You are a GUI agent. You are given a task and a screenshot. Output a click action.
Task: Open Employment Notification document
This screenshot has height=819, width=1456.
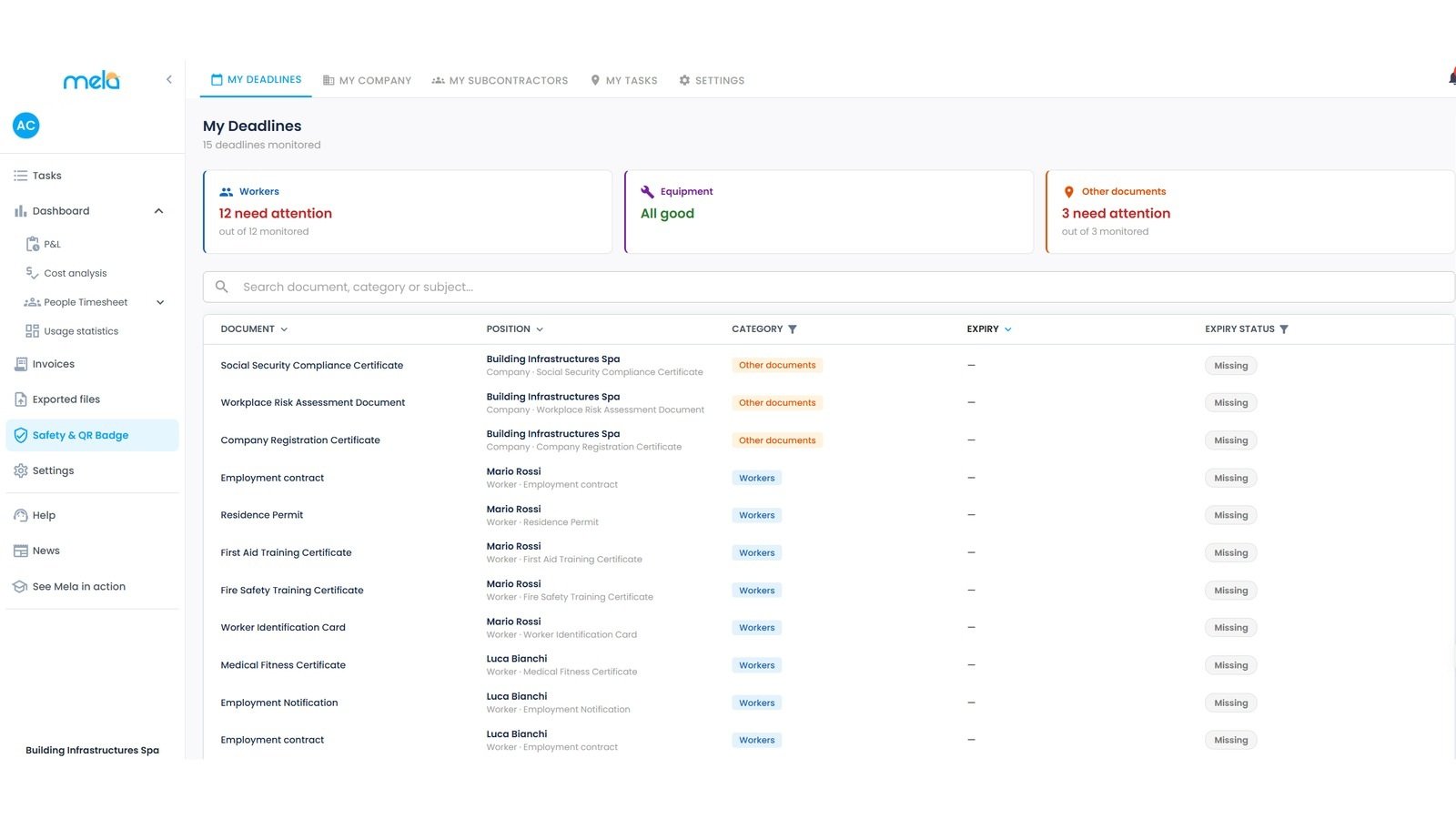(x=279, y=703)
